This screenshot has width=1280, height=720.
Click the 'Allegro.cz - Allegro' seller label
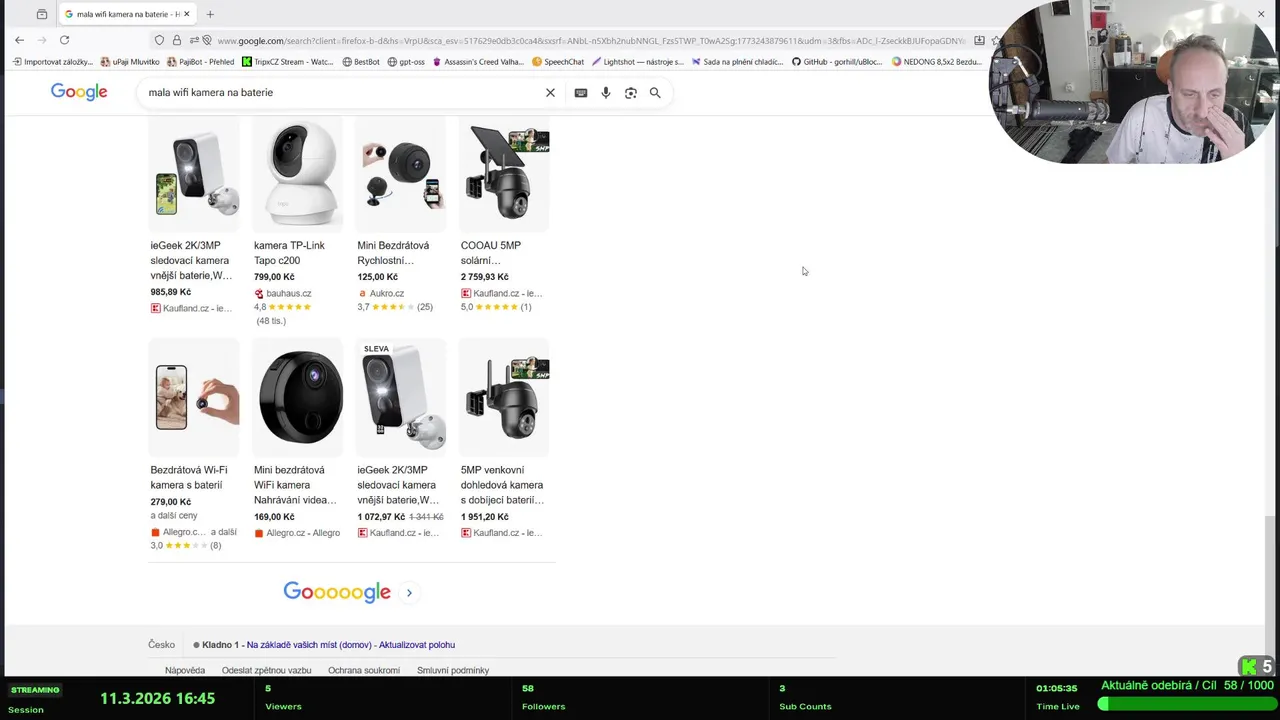tap(297, 533)
